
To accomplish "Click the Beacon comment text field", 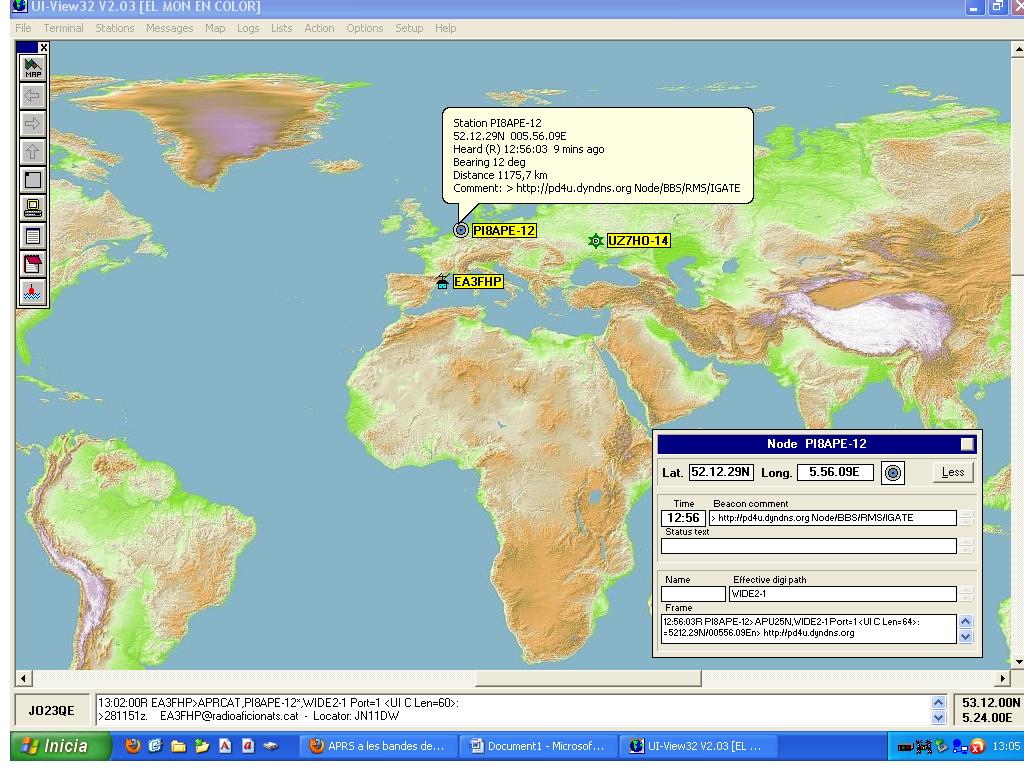I will (x=832, y=518).
